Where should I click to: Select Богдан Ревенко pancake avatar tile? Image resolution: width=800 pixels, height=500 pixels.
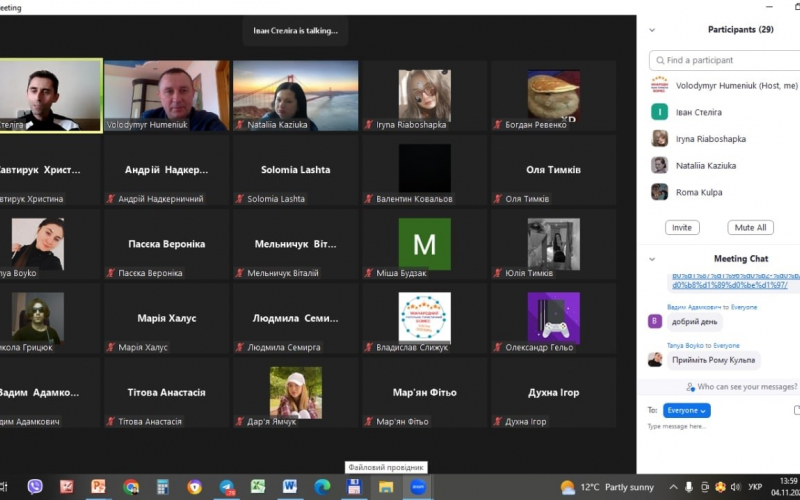click(x=554, y=96)
